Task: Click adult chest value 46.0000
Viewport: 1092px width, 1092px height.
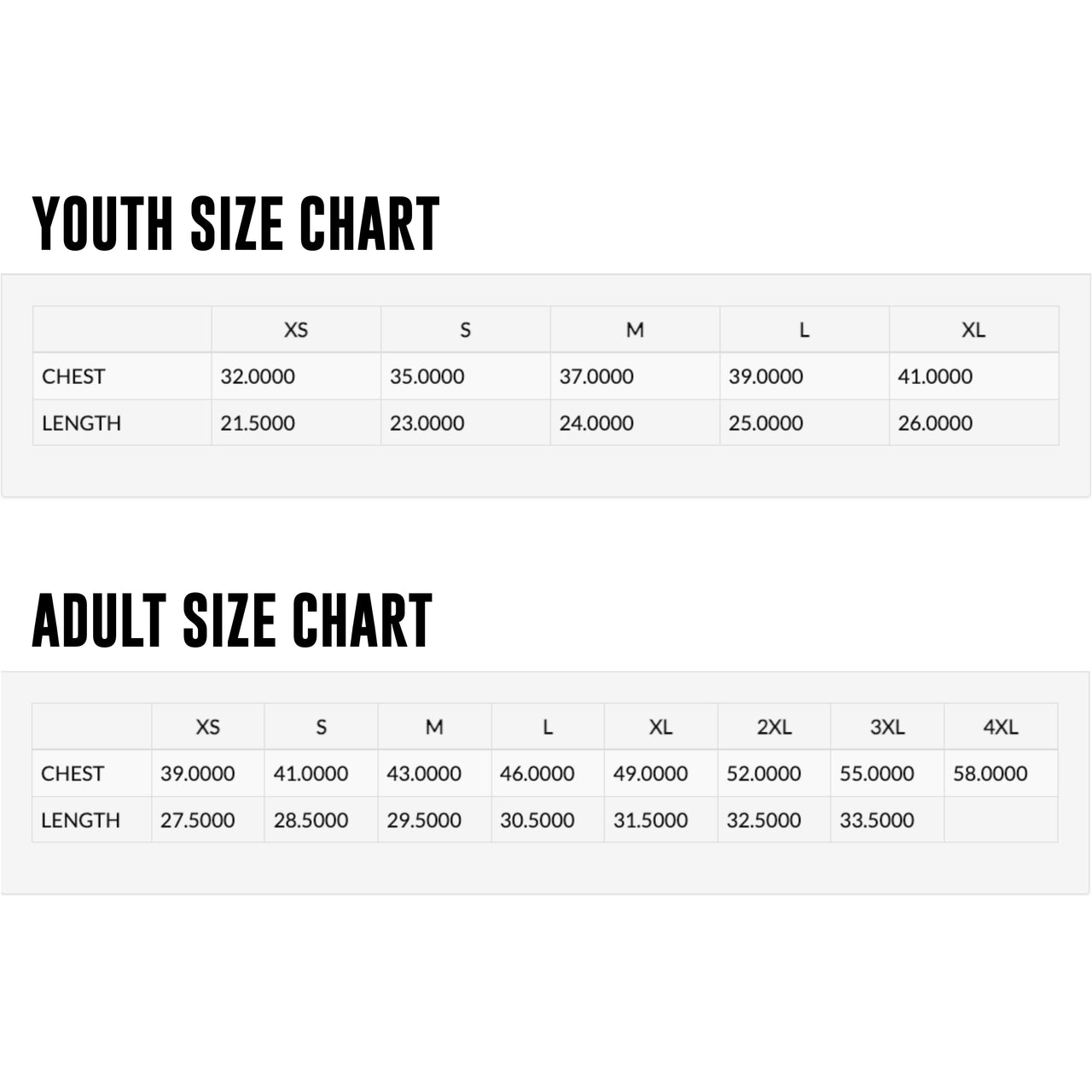Action: pyautogui.click(x=537, y=774)
